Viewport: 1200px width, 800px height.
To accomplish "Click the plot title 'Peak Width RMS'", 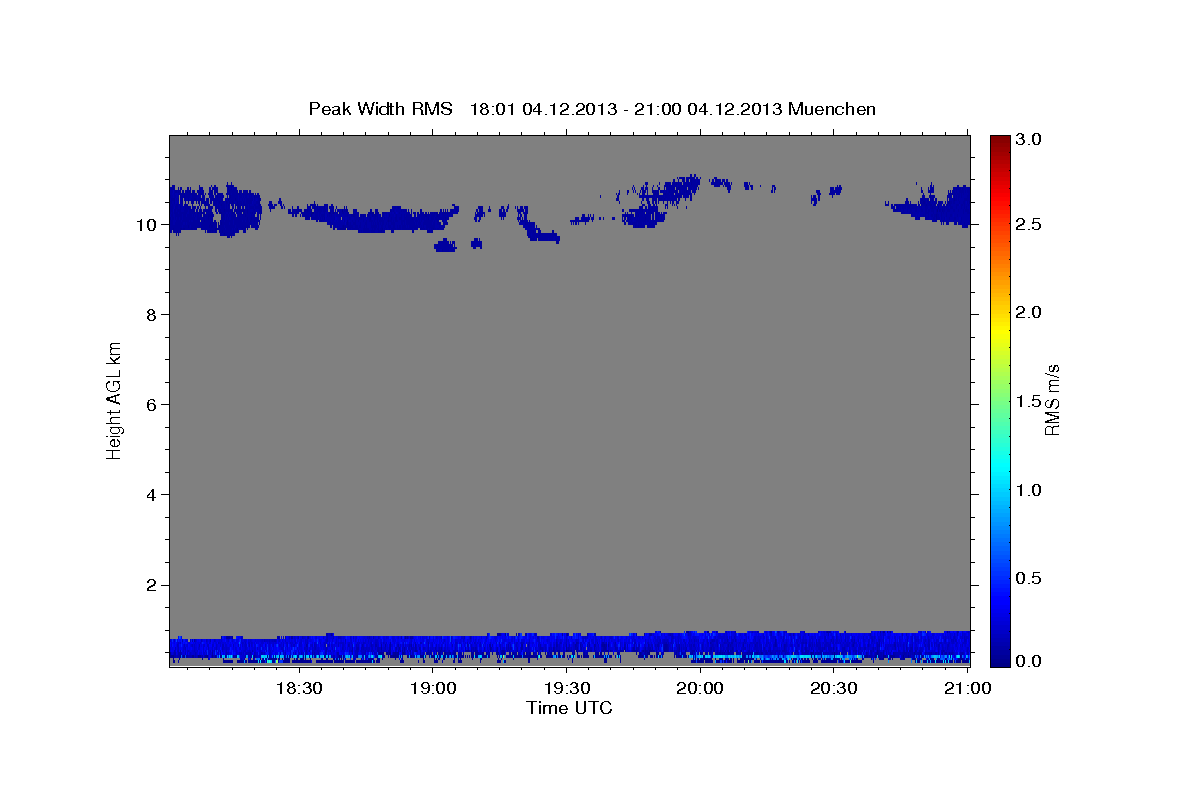I will (380, 108).
